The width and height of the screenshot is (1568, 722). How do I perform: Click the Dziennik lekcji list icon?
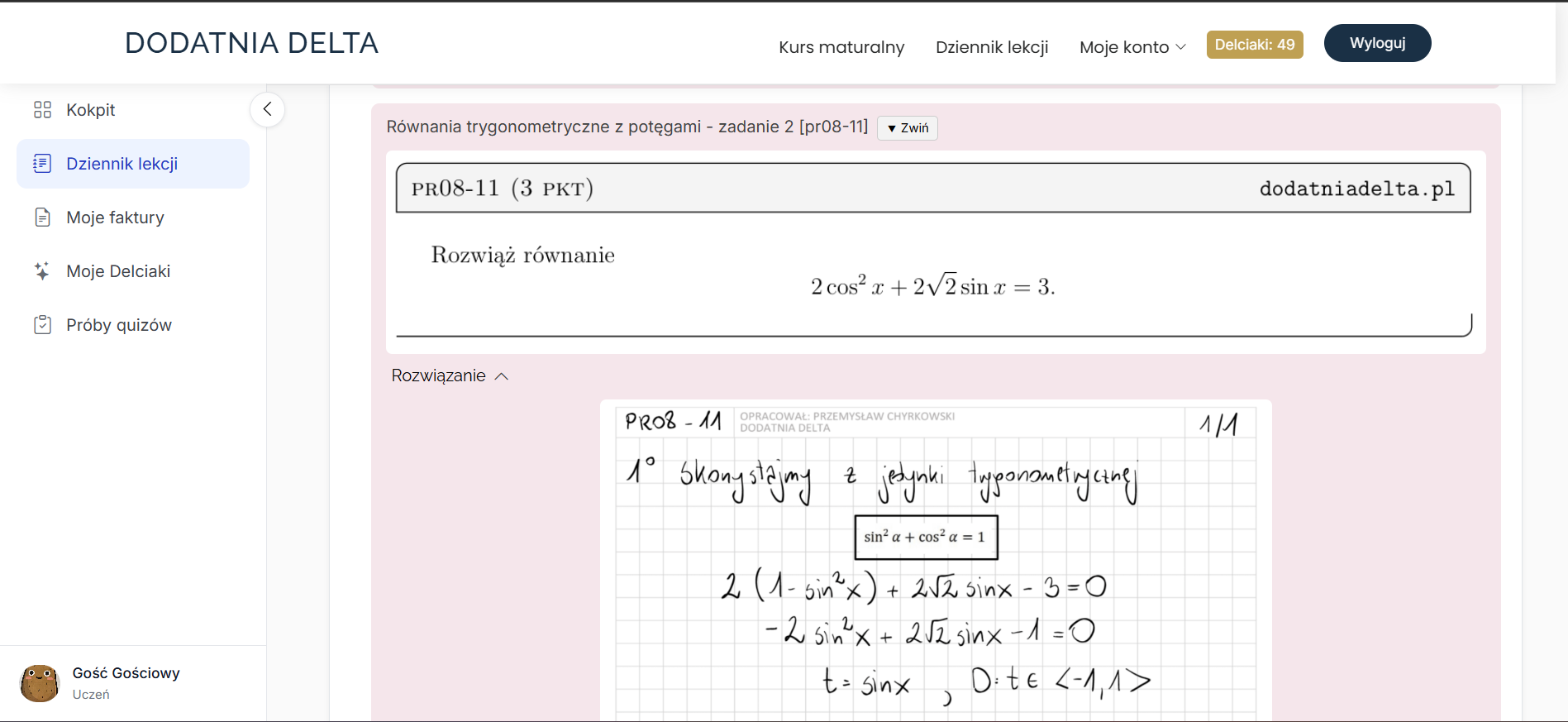tap(42, 164)
